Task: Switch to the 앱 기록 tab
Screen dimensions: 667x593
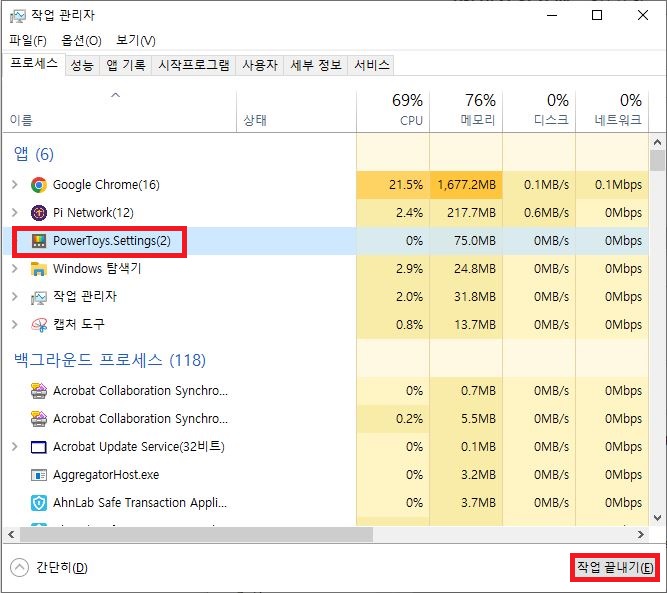Action: (125, 65)
